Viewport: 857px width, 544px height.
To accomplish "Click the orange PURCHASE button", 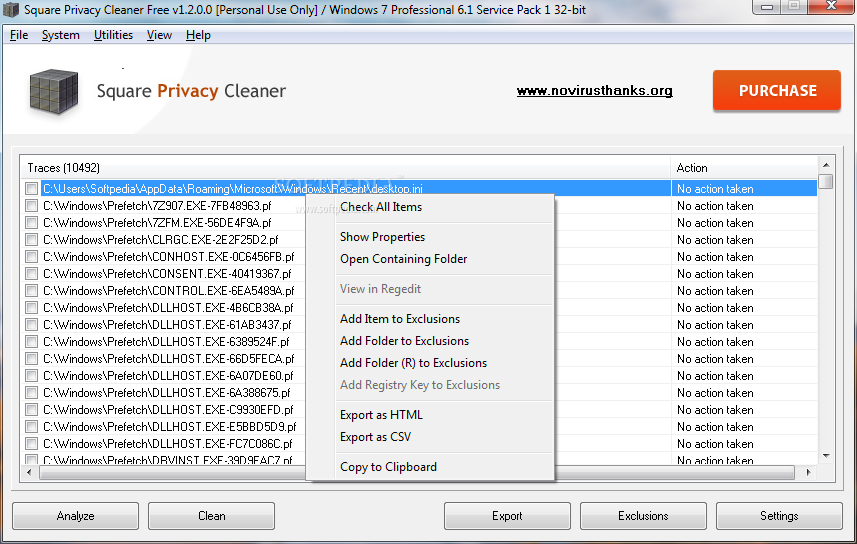I will point(777,90).
